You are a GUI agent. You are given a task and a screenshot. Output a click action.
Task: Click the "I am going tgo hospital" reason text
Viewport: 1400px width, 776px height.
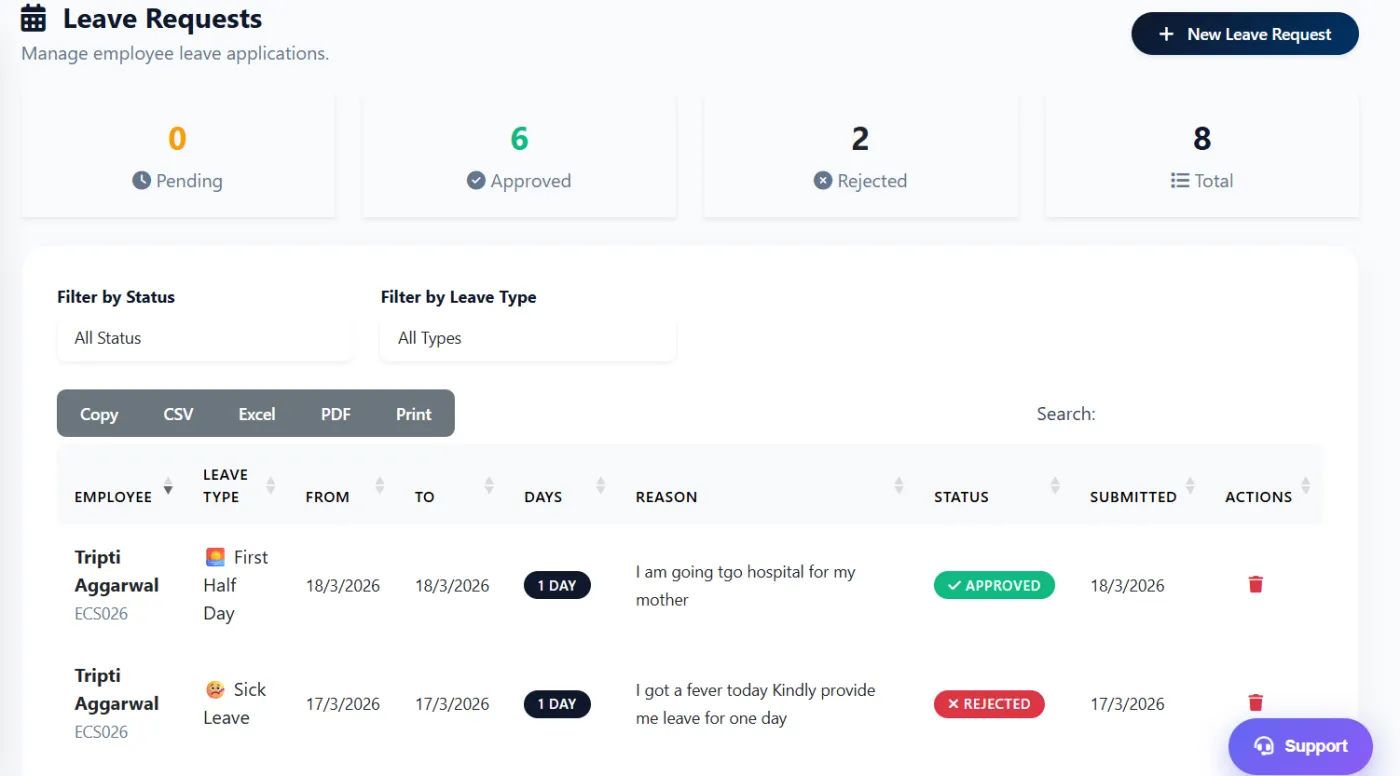pos(746,586)
